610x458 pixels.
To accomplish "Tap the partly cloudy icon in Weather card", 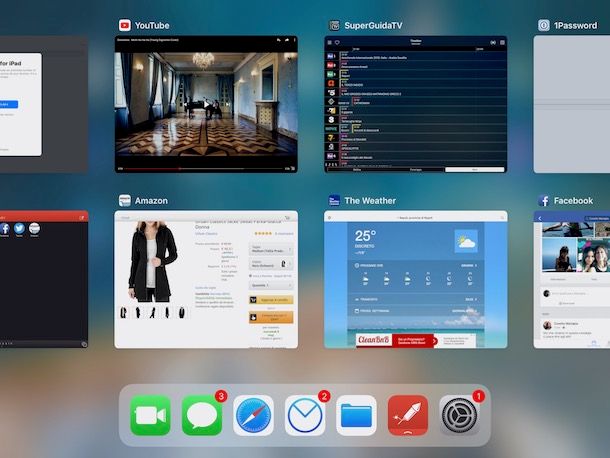I will 466,242.
